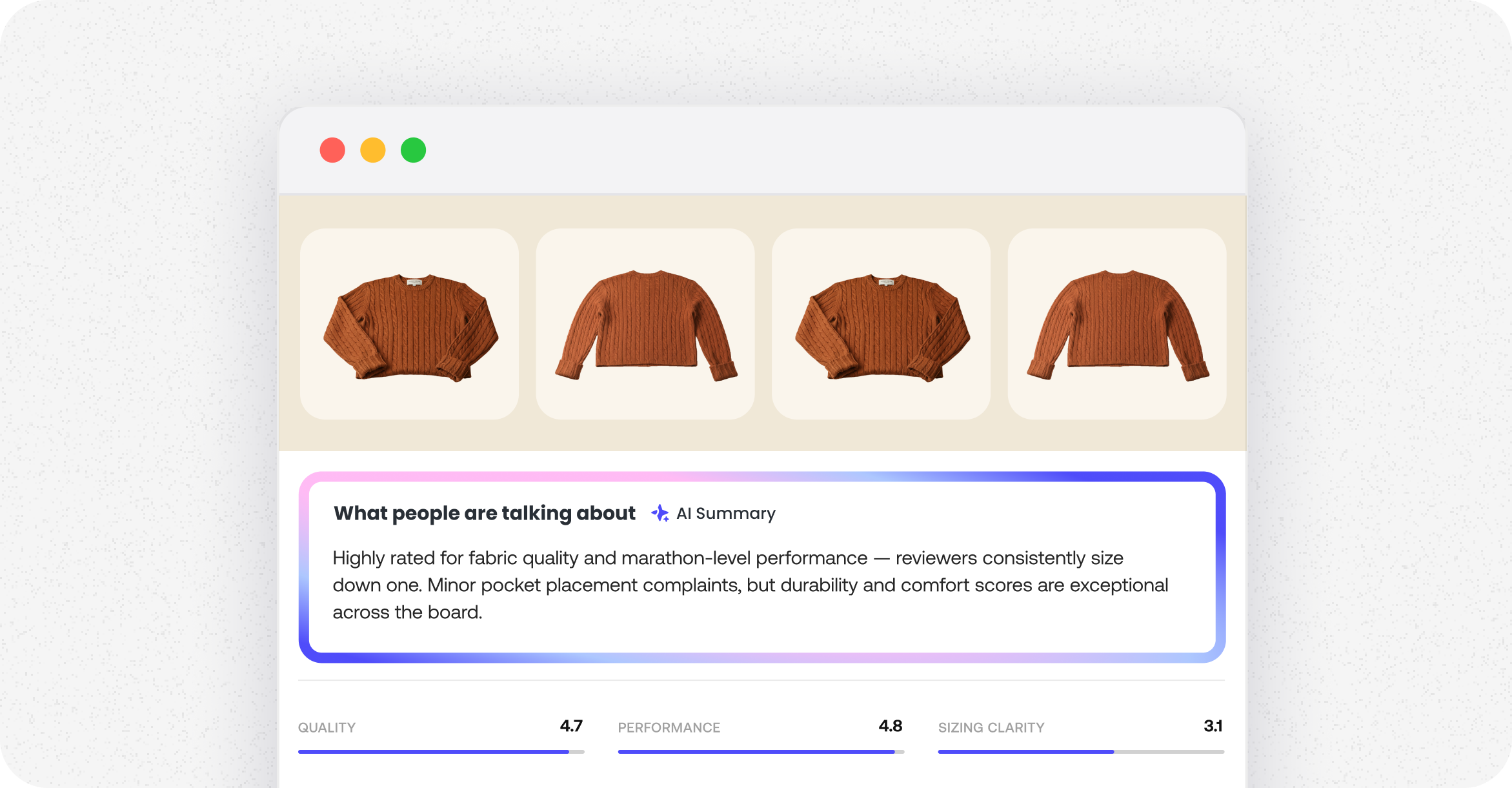The image size is (1512, 788).
Task: Maximize the window using the green button
Action: (413, 150)
